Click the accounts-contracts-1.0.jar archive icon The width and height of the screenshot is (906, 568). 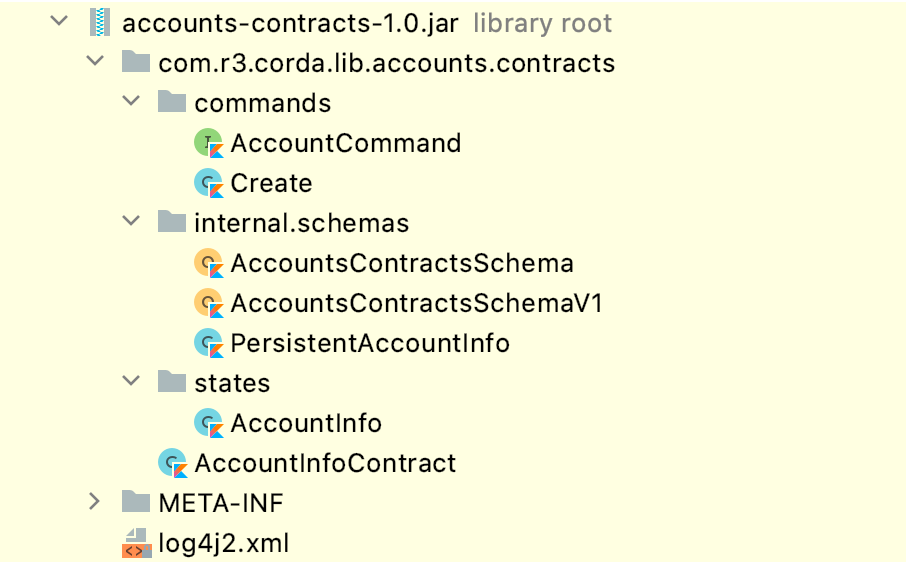click(x=100, y=23)
